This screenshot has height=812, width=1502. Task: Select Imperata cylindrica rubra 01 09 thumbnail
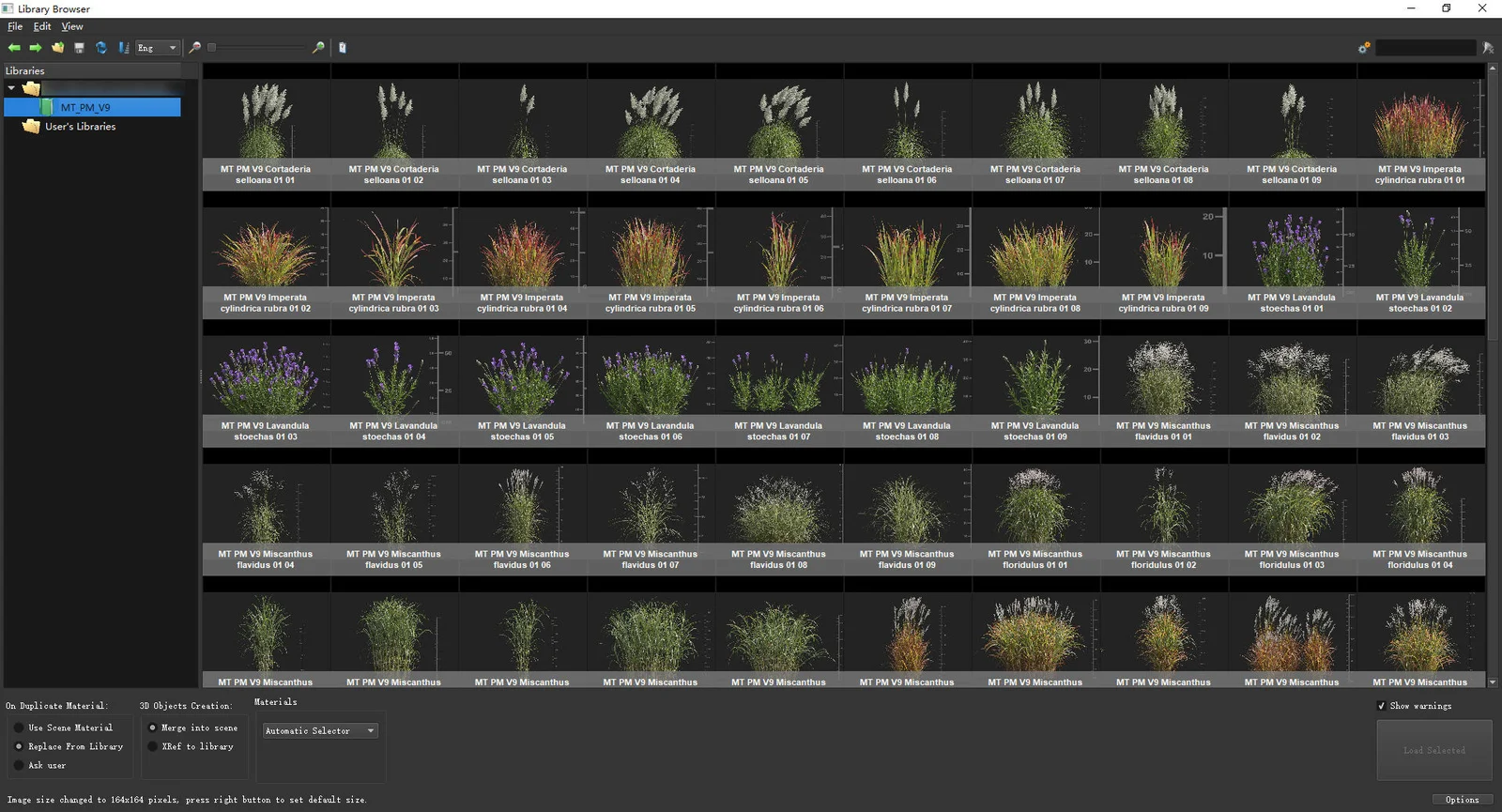point(1163,255)
